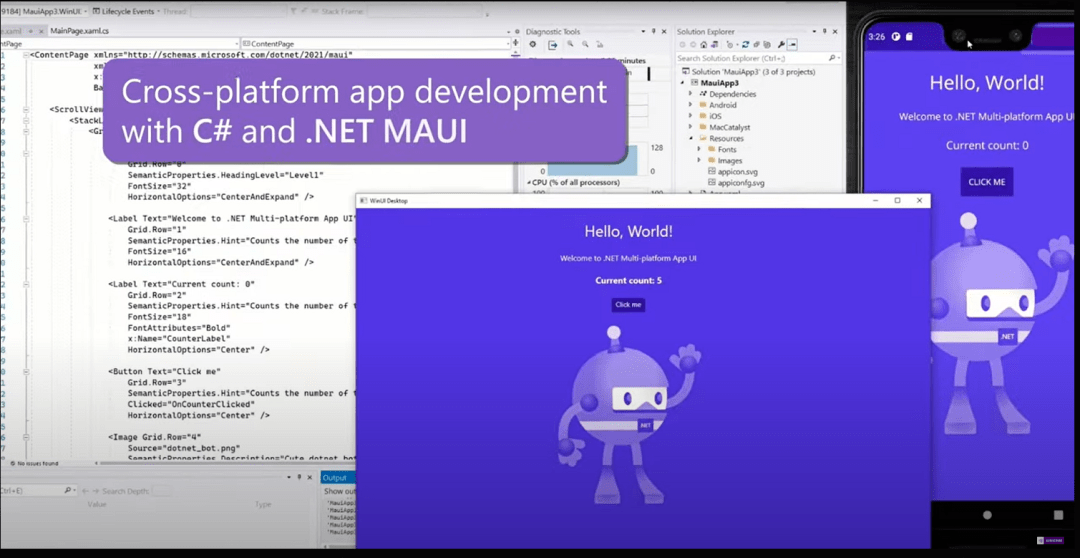Viewport: 1080px width, 558px height.
Task: Collapse the ContentPage XAML region
Action: pos(25,54)
